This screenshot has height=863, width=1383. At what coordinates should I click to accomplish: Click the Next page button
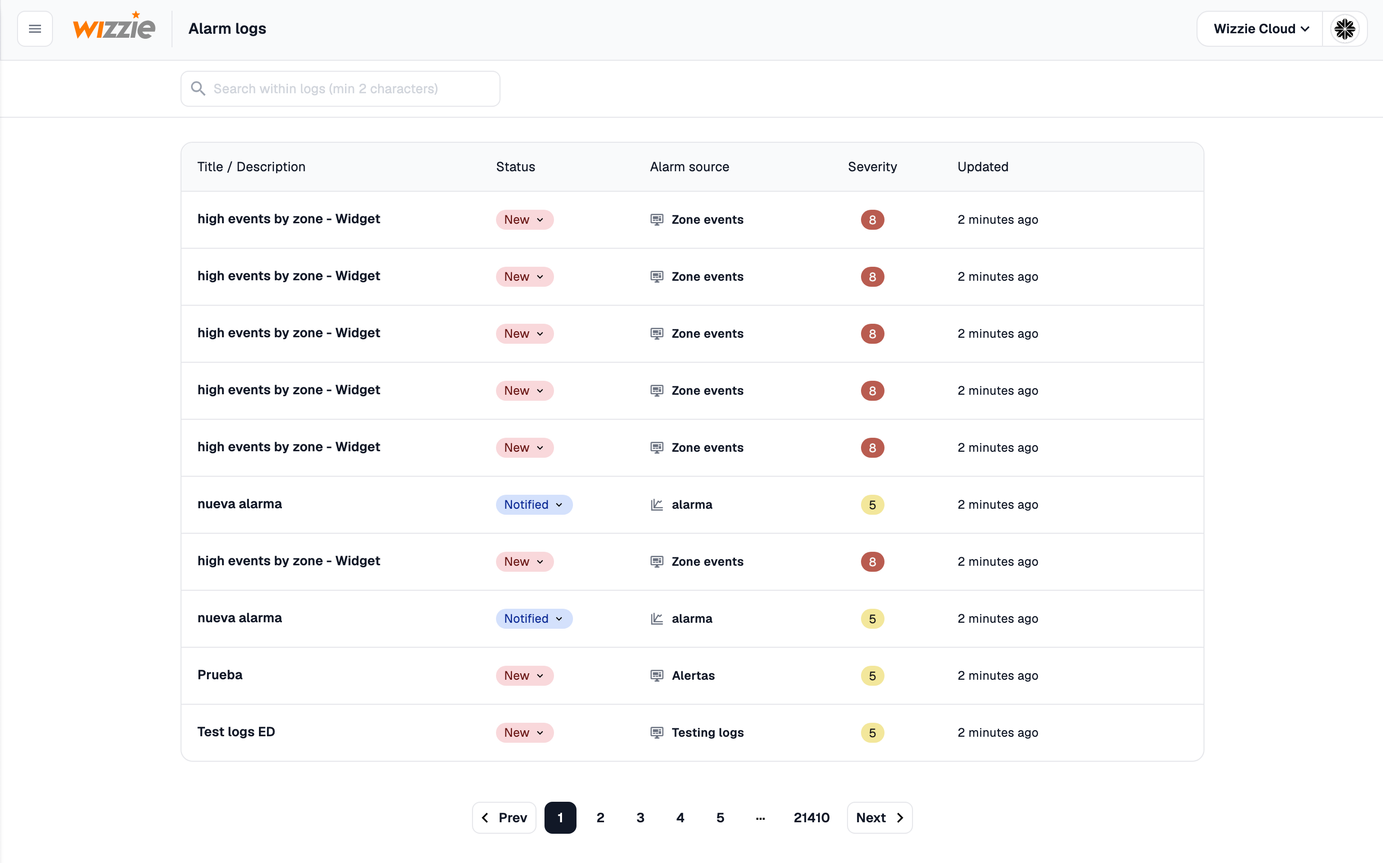point(879,818)
